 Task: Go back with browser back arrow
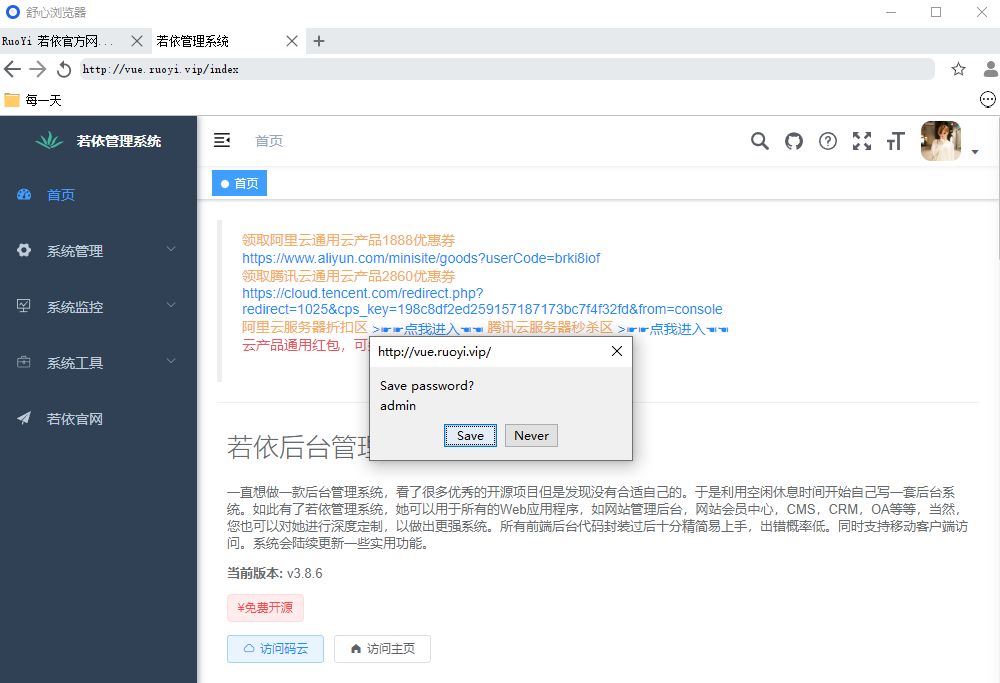click(x=12, y=69)
